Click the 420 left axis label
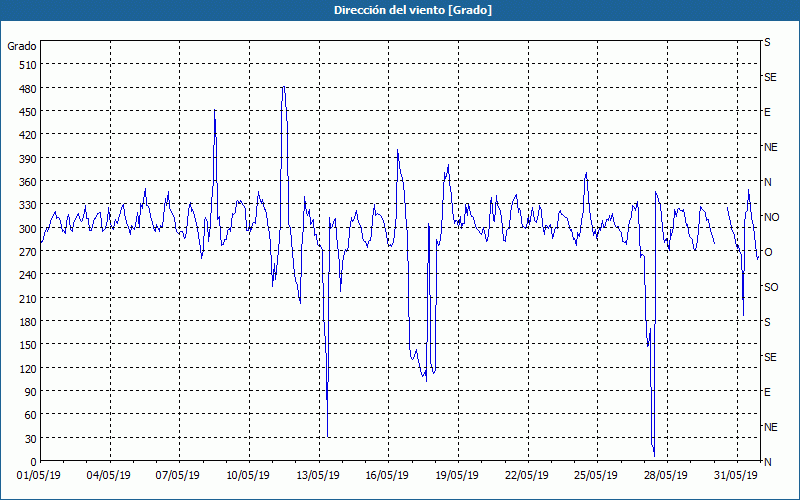This screenshot has height=500, width=800. click(x=28, y=135)
